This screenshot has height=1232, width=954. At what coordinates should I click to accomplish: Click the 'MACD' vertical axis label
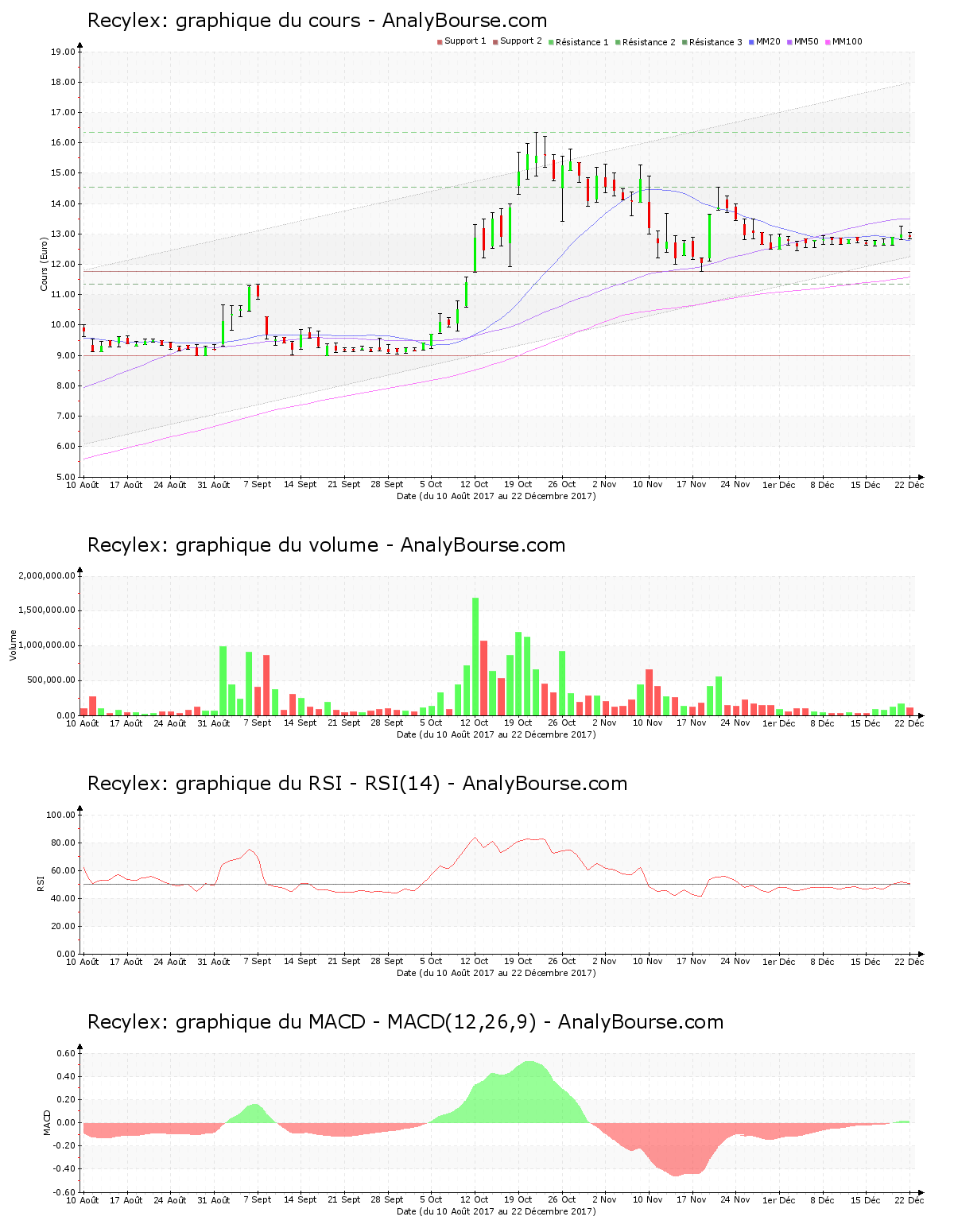coord(47,1122)
